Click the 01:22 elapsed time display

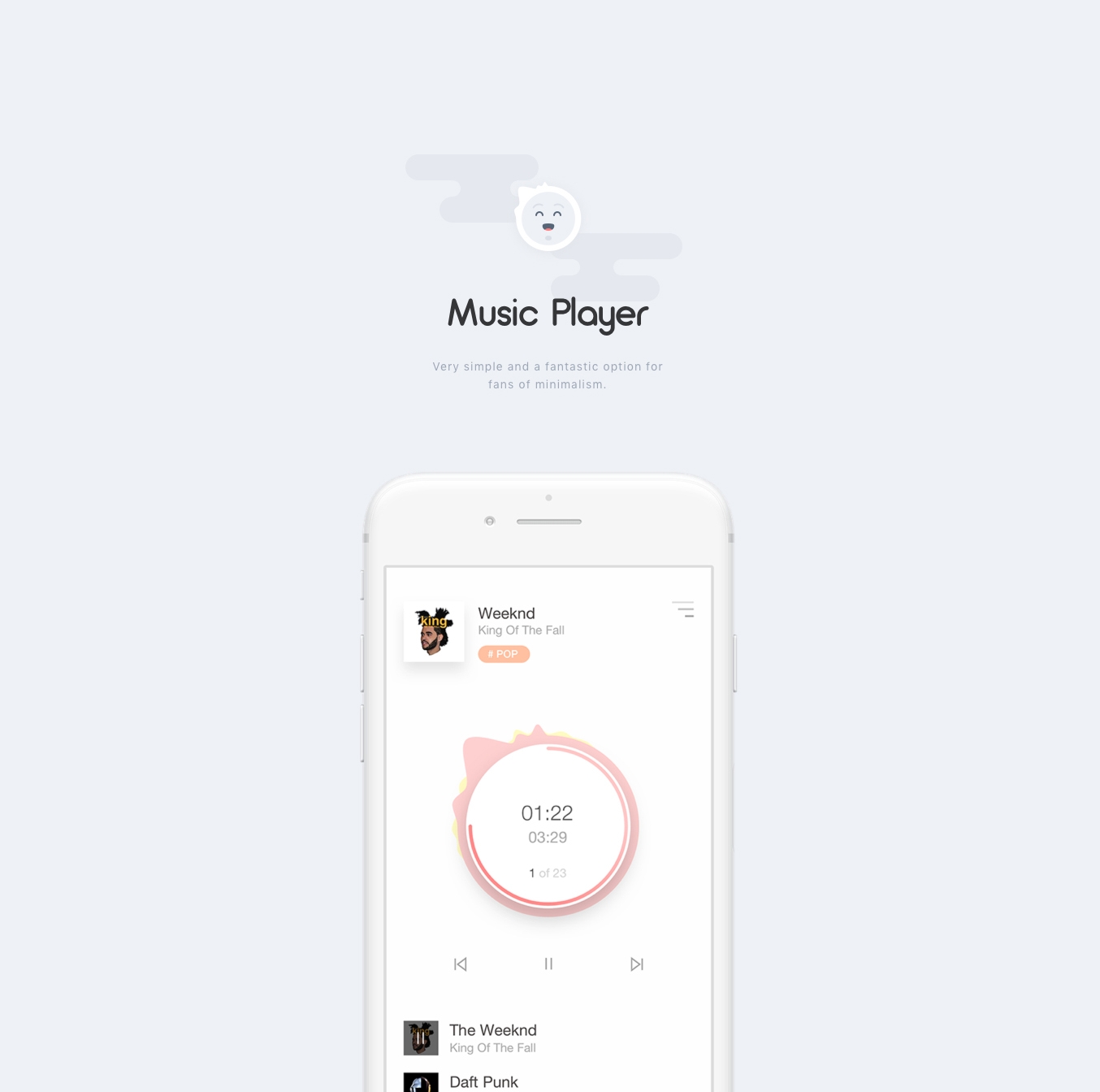pos(548,813)
